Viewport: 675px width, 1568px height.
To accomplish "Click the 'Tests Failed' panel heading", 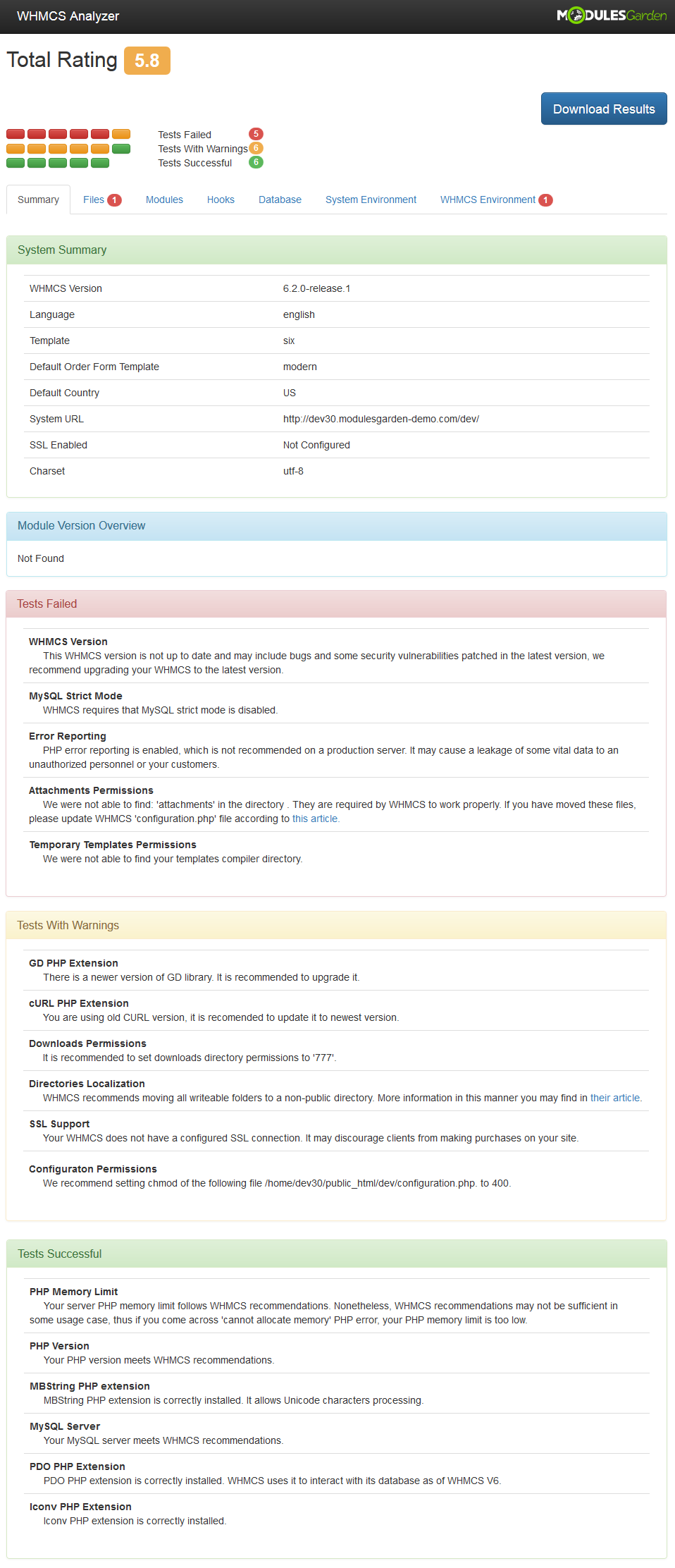I will [336, 604].
